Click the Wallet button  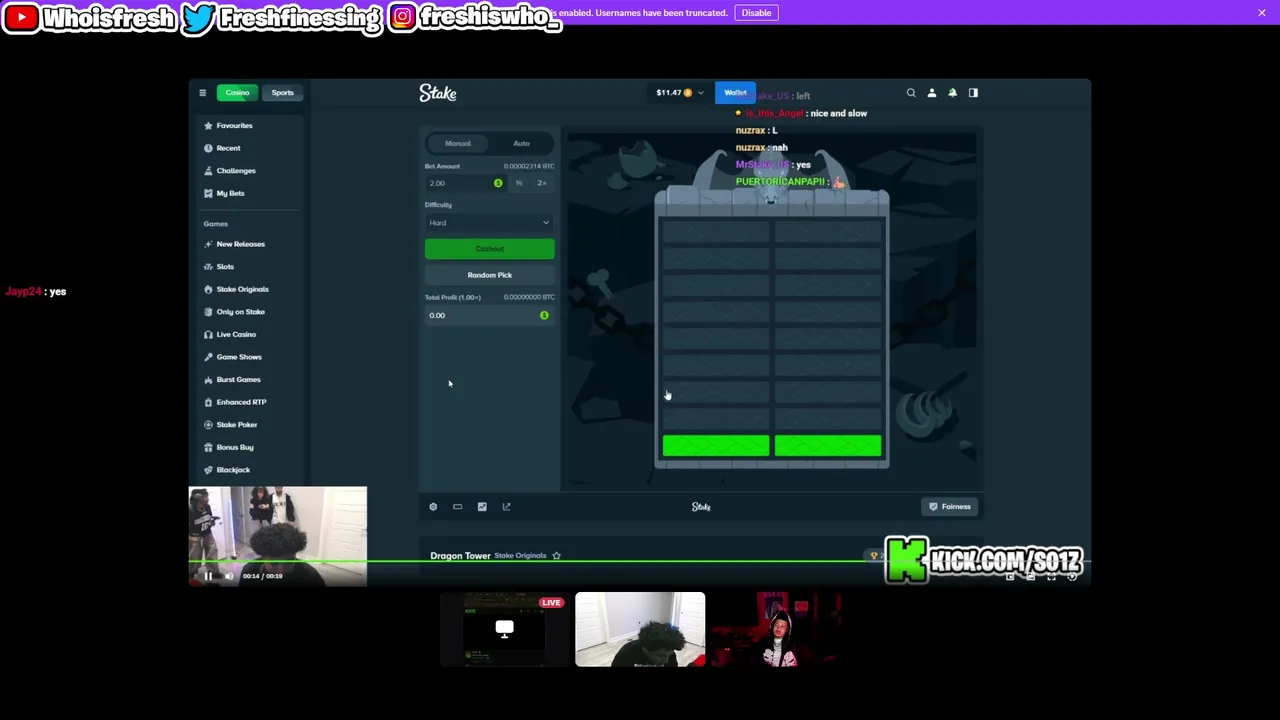coord(735,93)
